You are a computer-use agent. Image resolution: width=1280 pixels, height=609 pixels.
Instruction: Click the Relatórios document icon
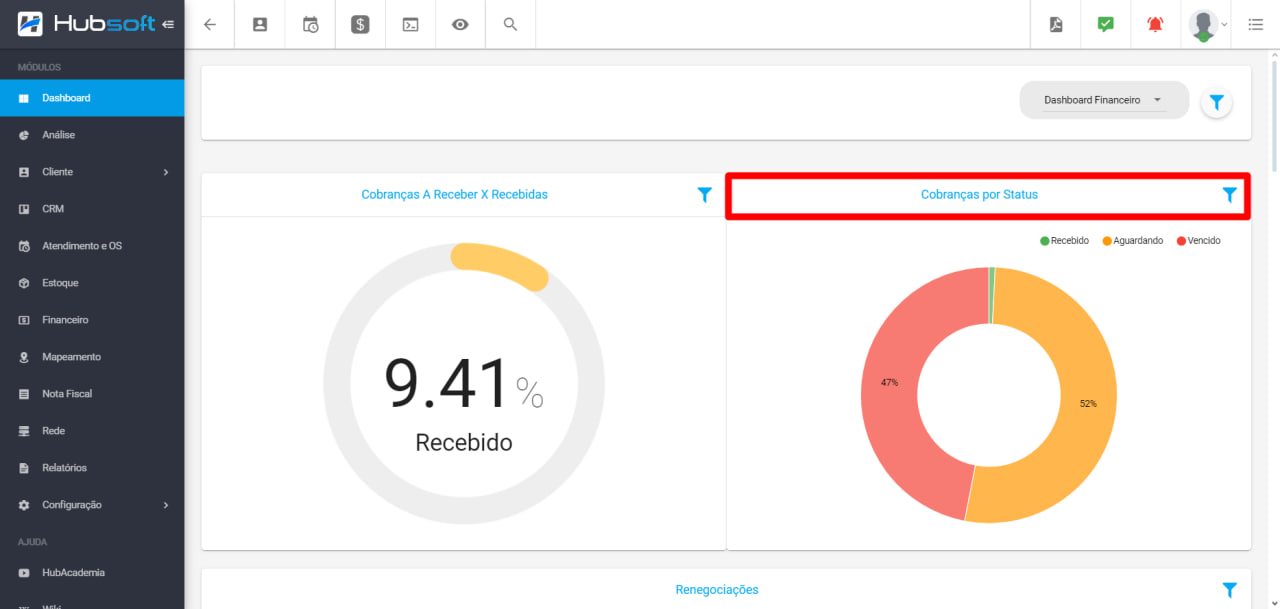coord(24,468)
